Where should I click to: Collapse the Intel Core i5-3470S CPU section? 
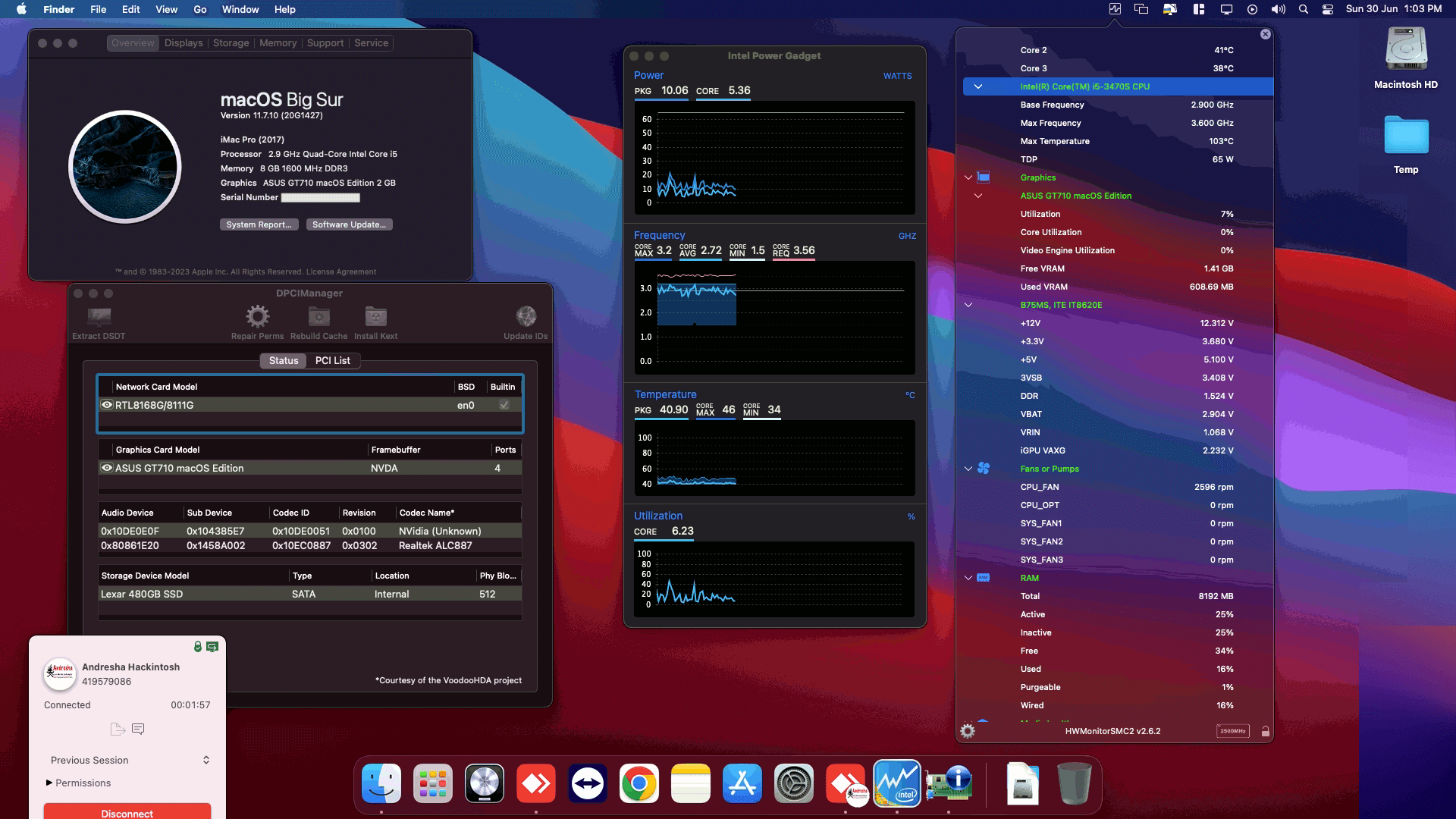978,86
